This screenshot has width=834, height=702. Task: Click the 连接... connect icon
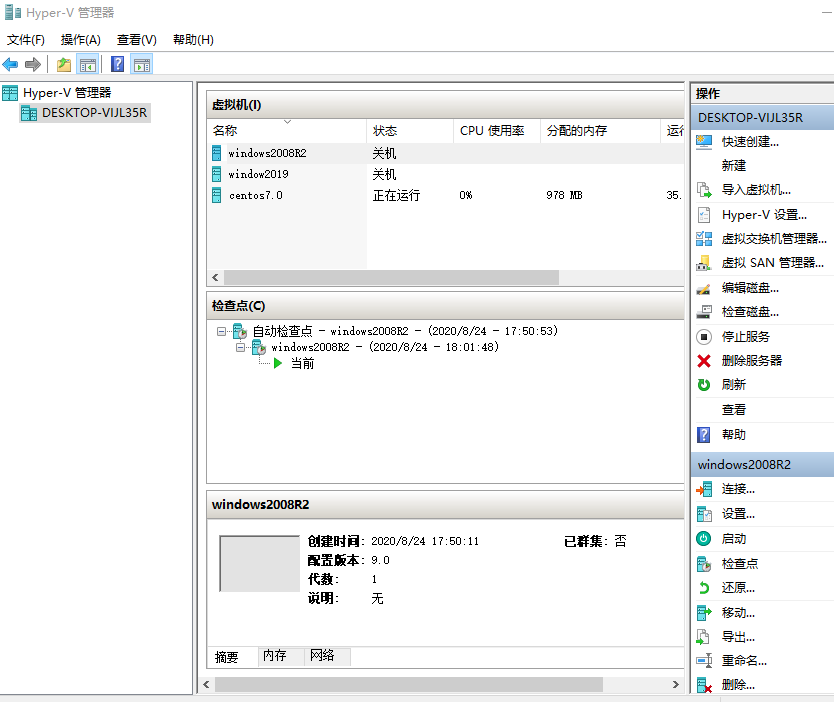pos(704,489)
